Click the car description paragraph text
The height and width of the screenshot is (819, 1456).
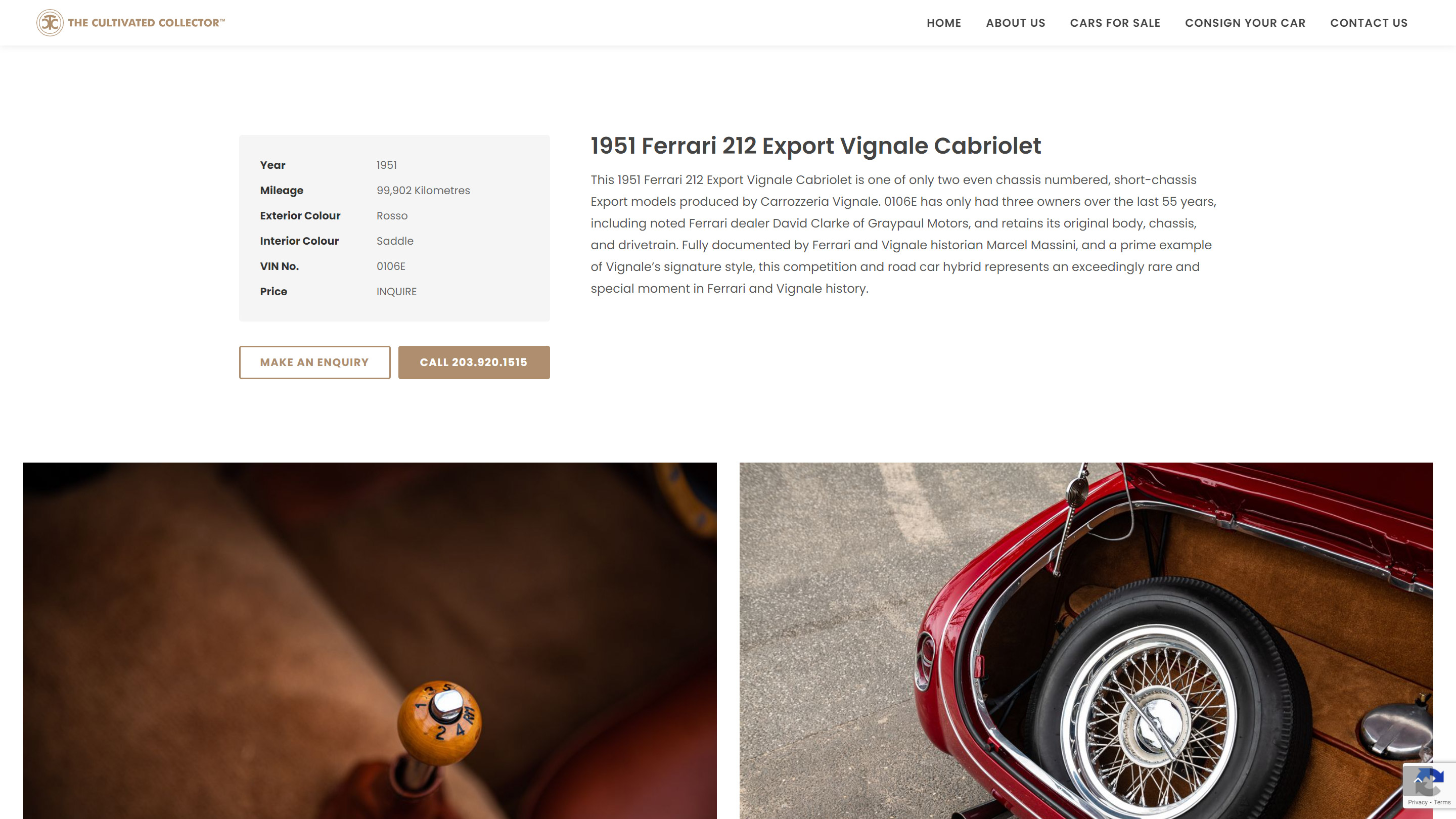coord(903,234)
